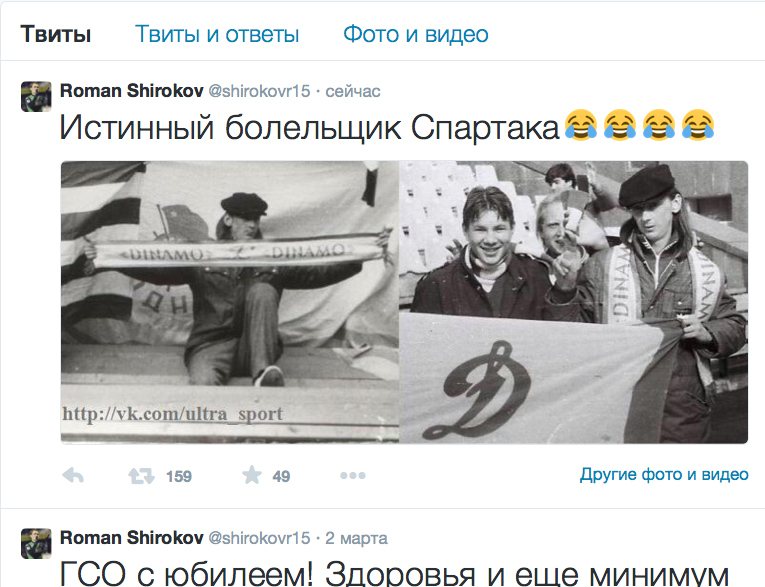Click the reply arrow icon under the tweet
This screenshot has width=765, height=587.
pos(73,475)
